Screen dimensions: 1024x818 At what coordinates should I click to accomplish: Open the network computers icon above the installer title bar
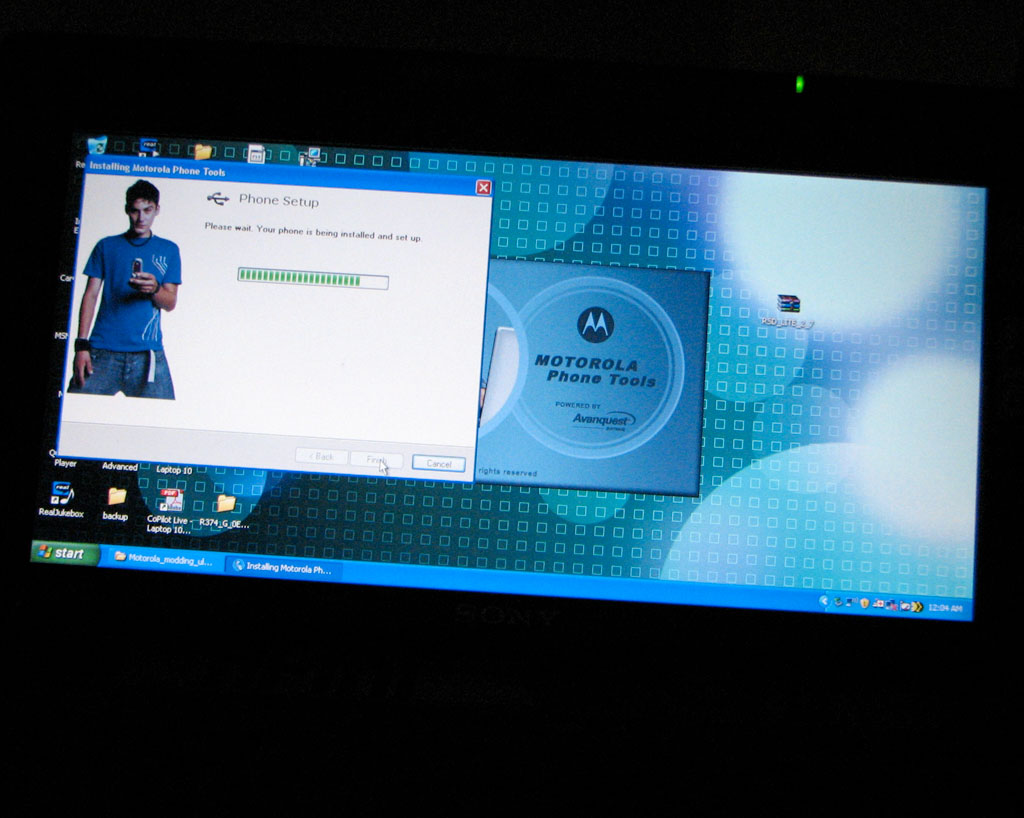click(x=310, y=157)
